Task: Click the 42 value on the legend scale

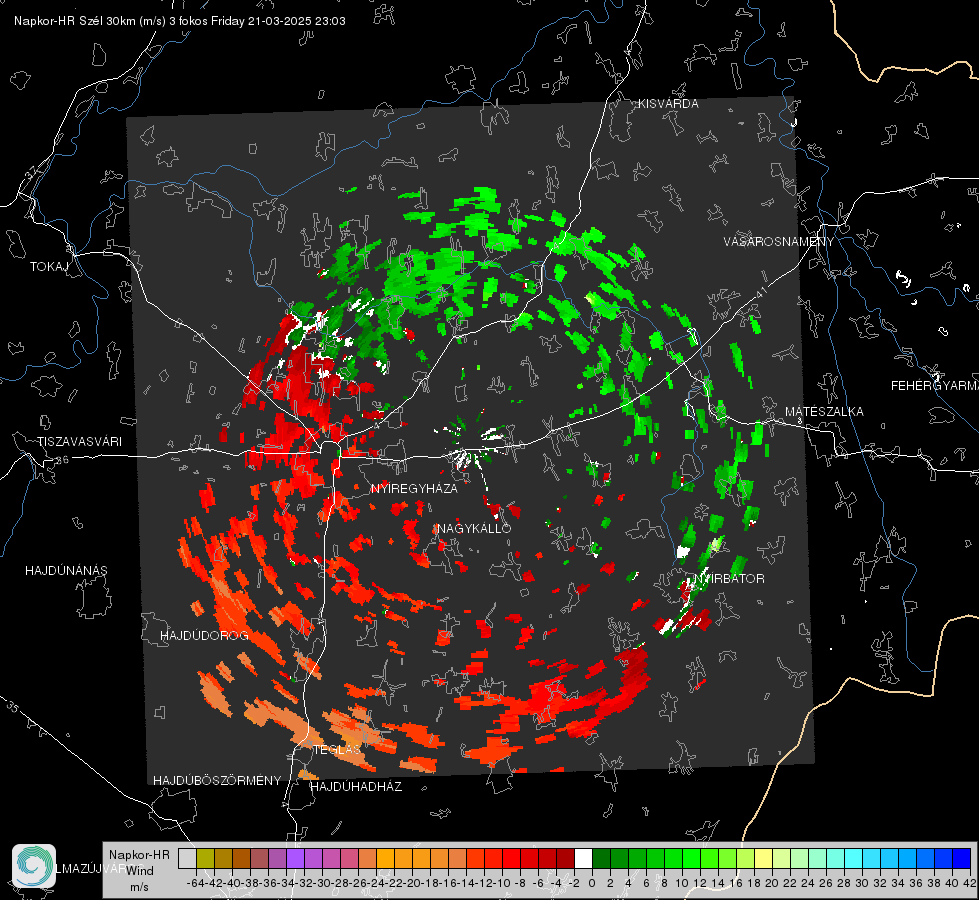Action: click(x=970, y=883)
